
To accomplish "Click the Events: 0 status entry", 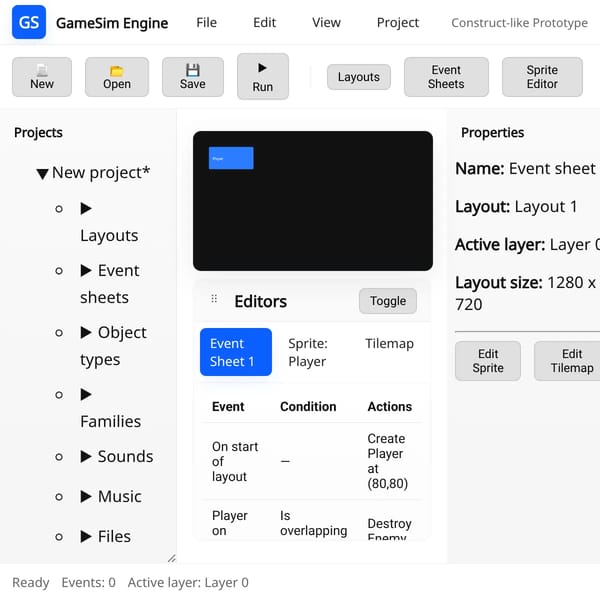I will click(88, 582).
